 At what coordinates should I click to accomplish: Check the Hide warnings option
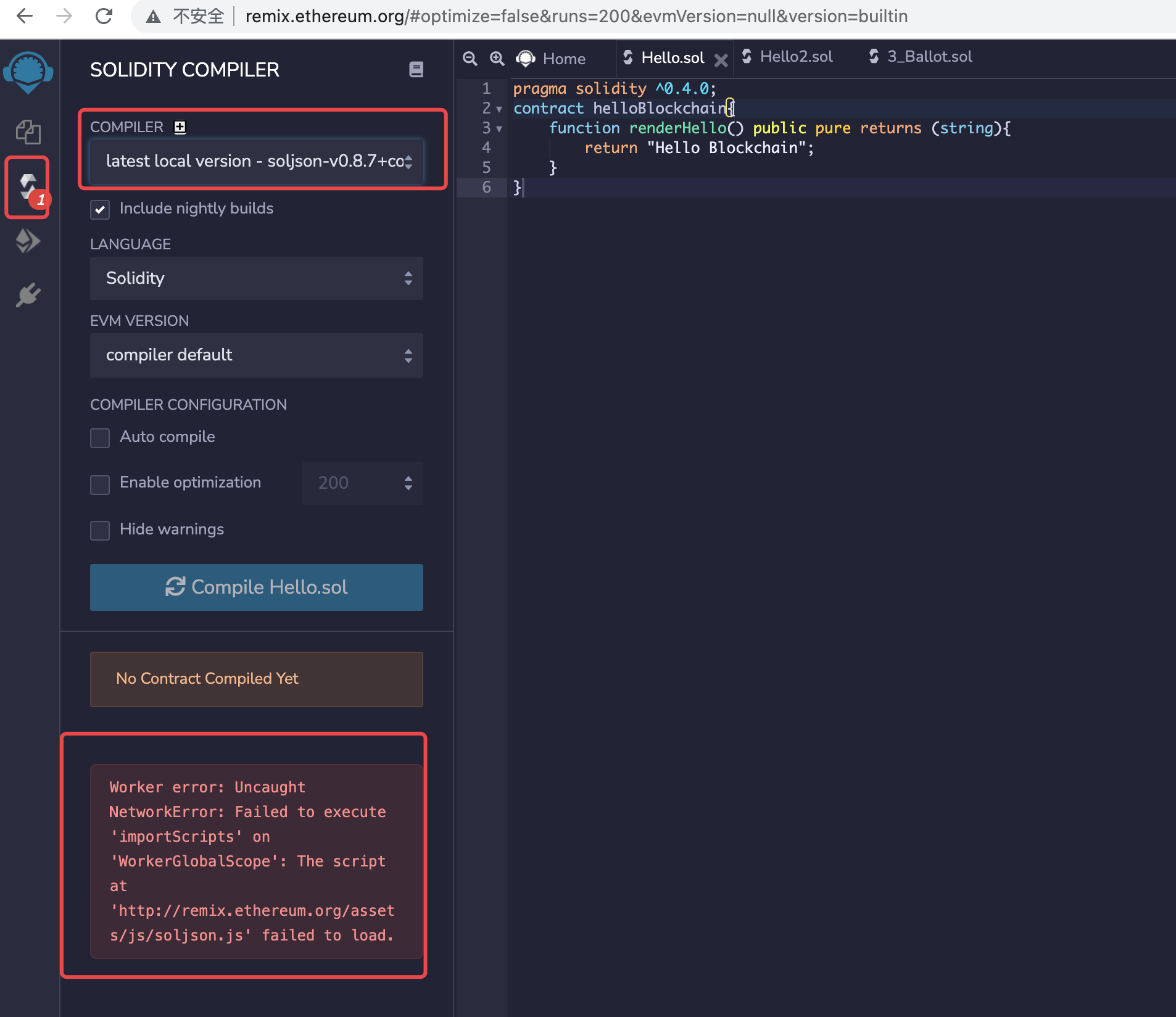(x=100, y=530)
